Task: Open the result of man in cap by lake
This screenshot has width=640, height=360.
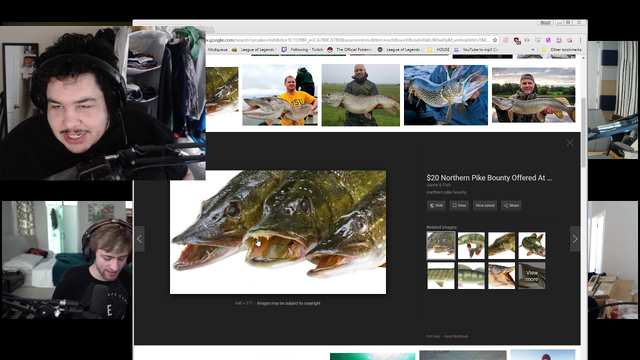Action: tap(533, 95)
